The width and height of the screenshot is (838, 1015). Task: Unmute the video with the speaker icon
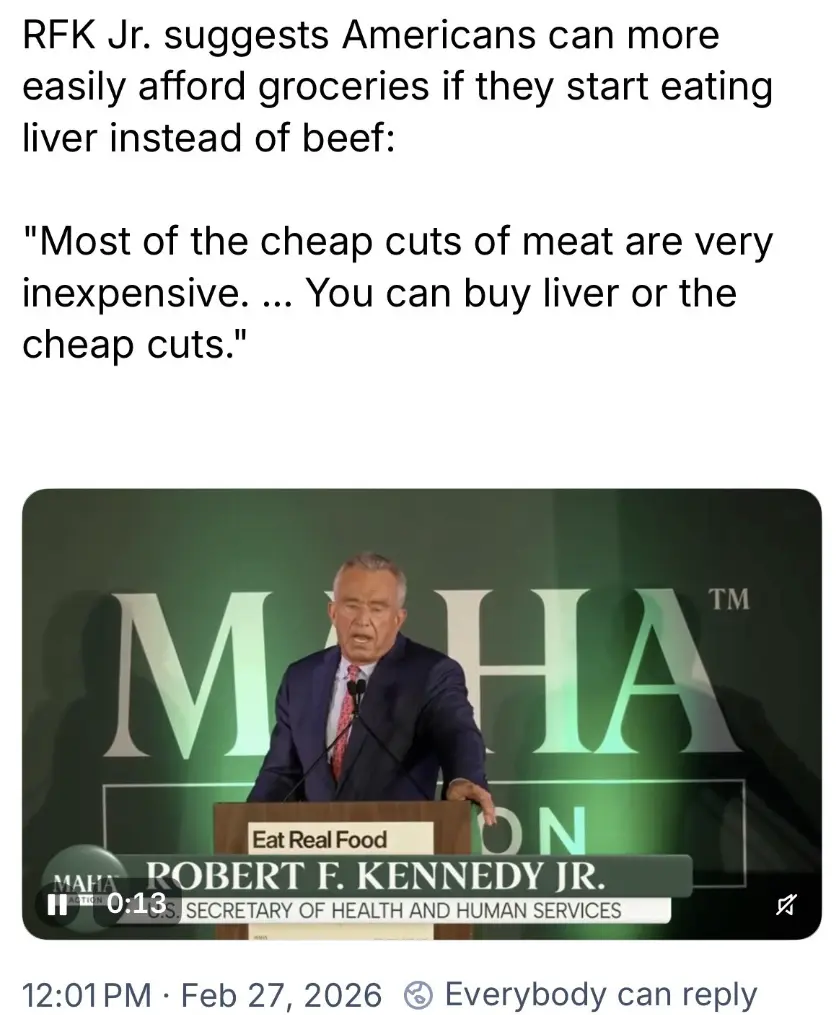785,906
